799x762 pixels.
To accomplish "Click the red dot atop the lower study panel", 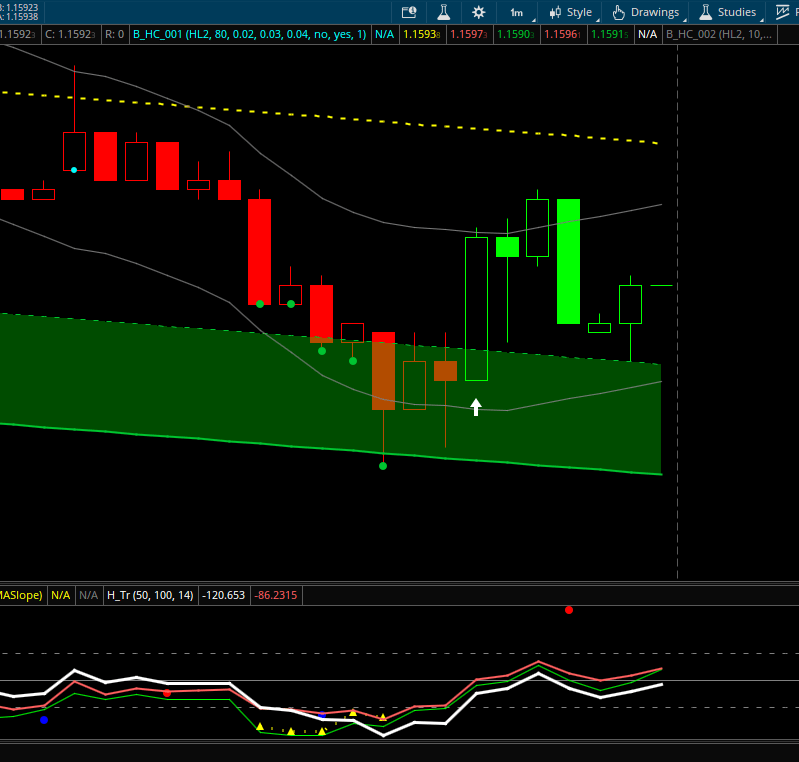I will 569,610.
